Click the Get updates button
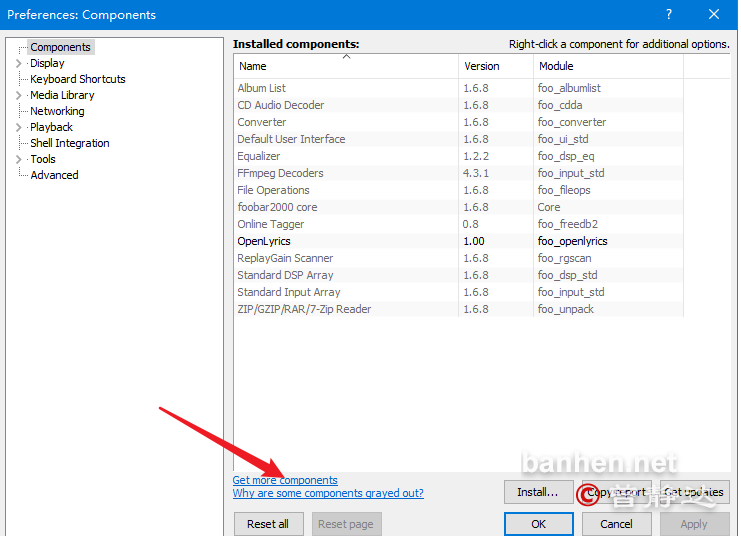This screenshot has height=536, width=741. [694, 492]
